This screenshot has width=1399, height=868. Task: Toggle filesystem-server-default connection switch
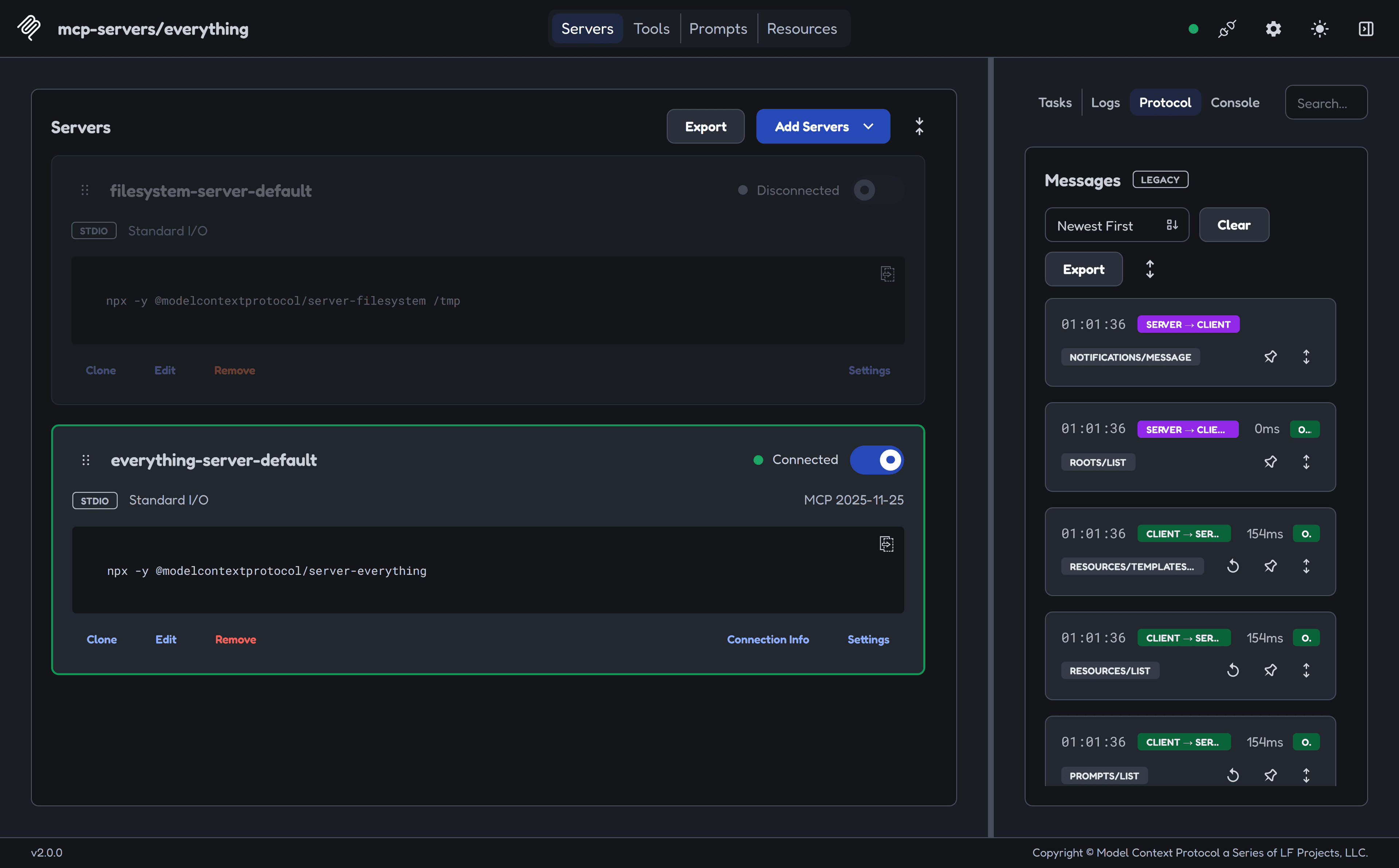pos(878,190)
